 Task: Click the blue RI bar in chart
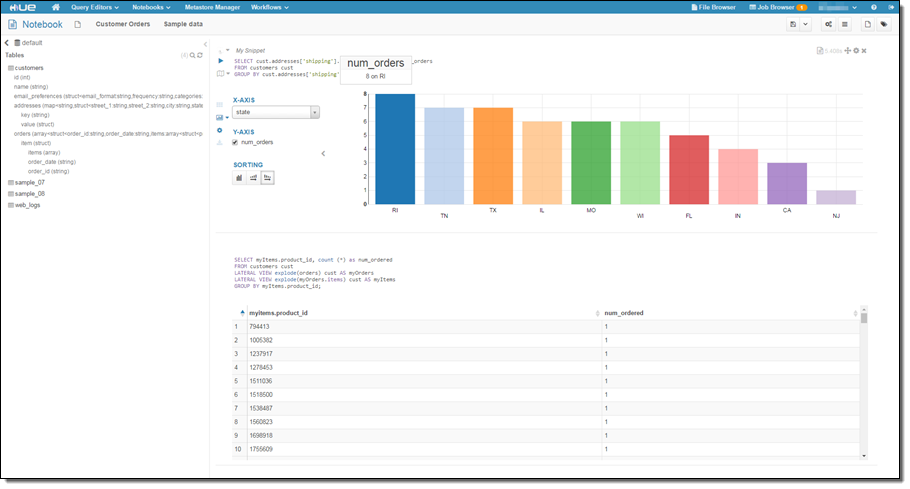coord(395,149)
